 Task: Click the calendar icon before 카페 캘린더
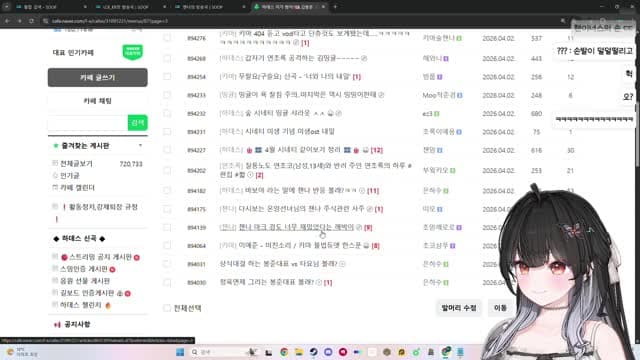[55, 187]
